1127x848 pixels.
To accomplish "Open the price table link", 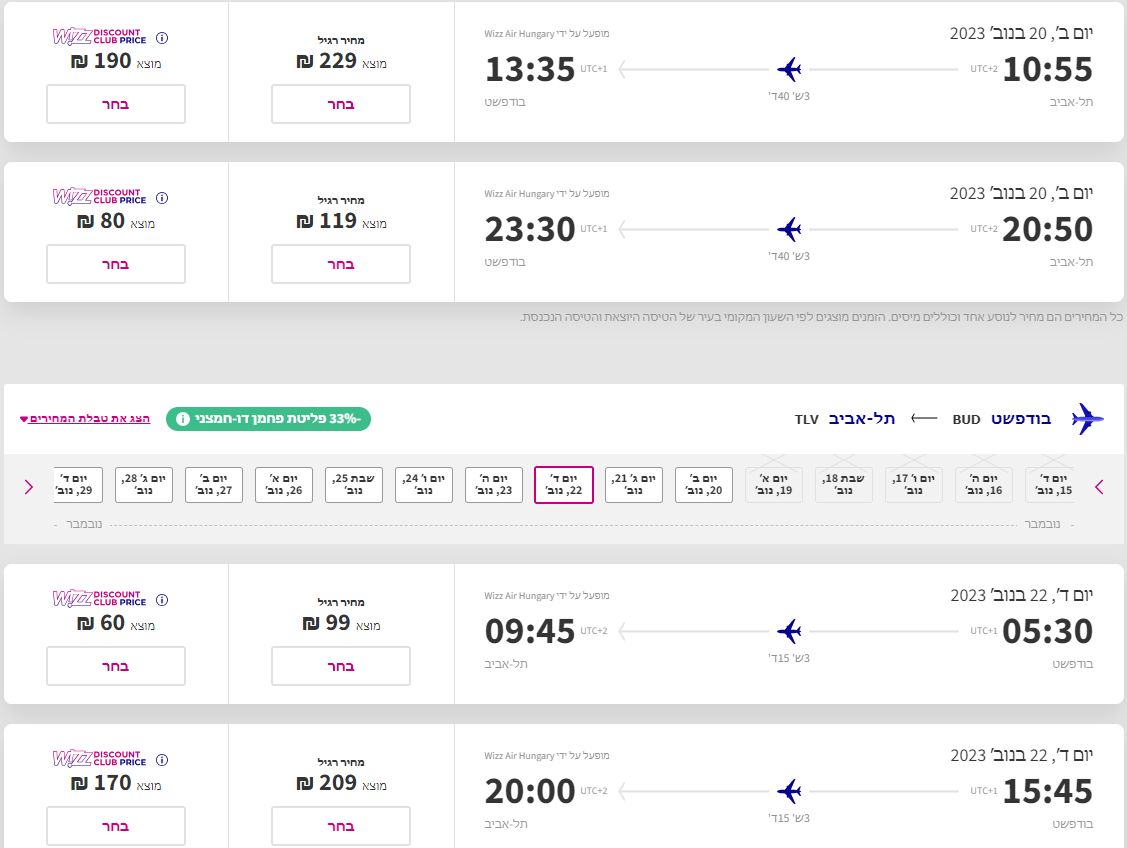I will (85, 418).
